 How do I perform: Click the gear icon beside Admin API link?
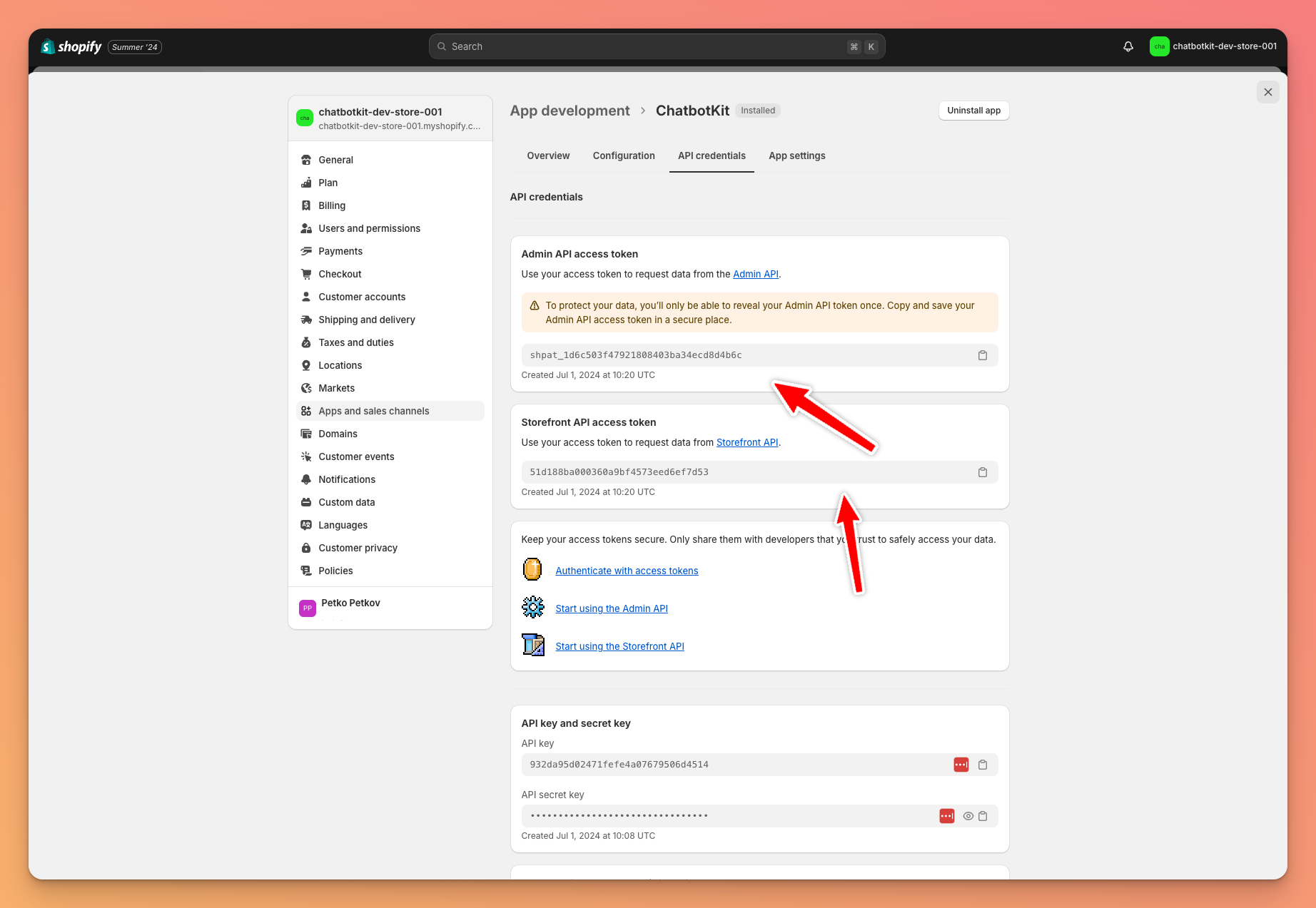[532, 608]
